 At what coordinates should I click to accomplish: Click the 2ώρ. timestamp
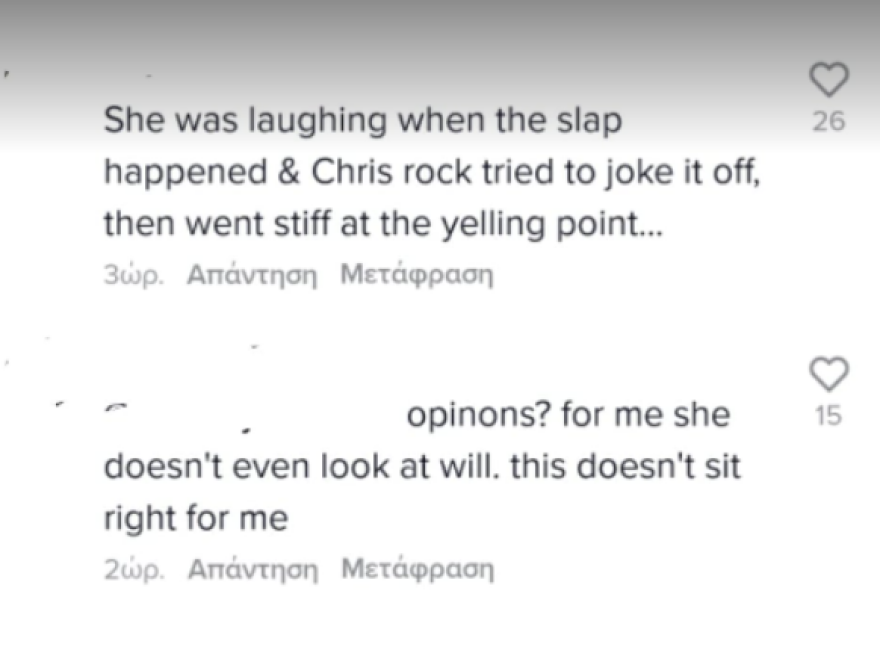[133, 569]
